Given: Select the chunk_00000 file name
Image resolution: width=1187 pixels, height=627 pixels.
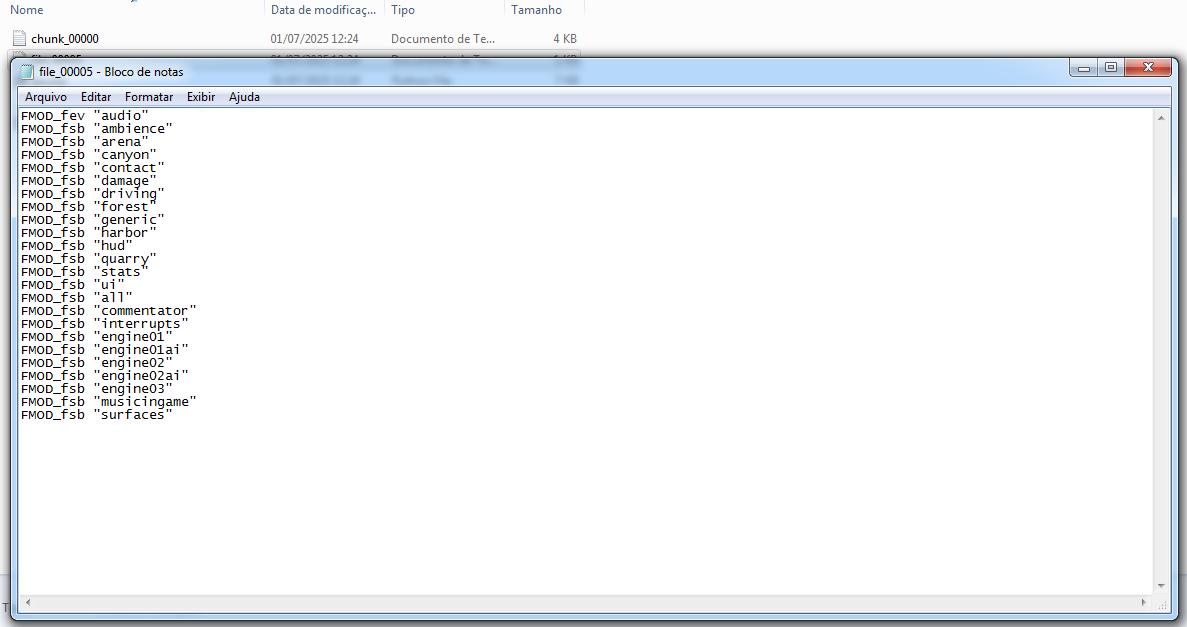Looking at the screenshot, I should 65,39.
